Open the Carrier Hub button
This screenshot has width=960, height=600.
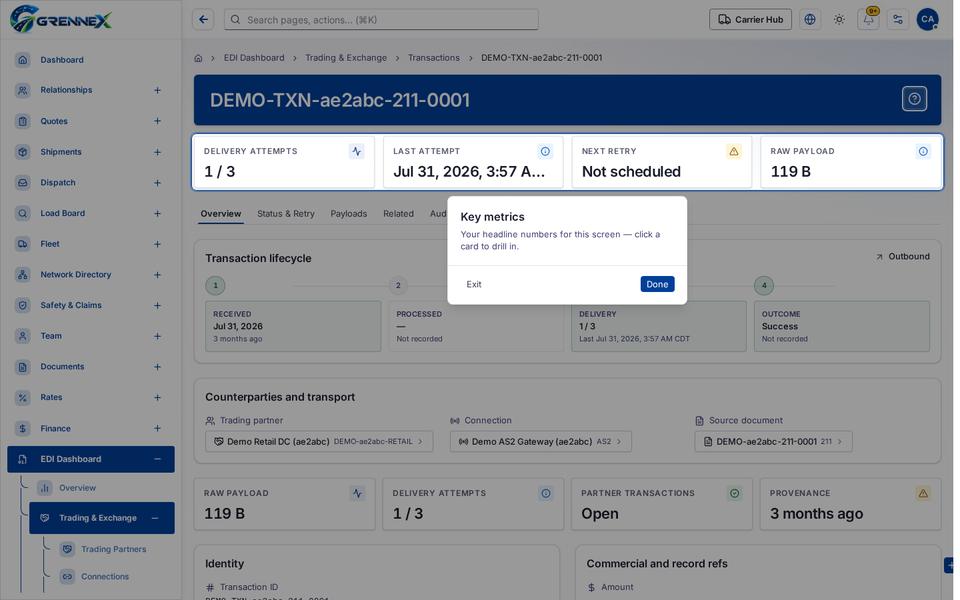pos(750,20)
